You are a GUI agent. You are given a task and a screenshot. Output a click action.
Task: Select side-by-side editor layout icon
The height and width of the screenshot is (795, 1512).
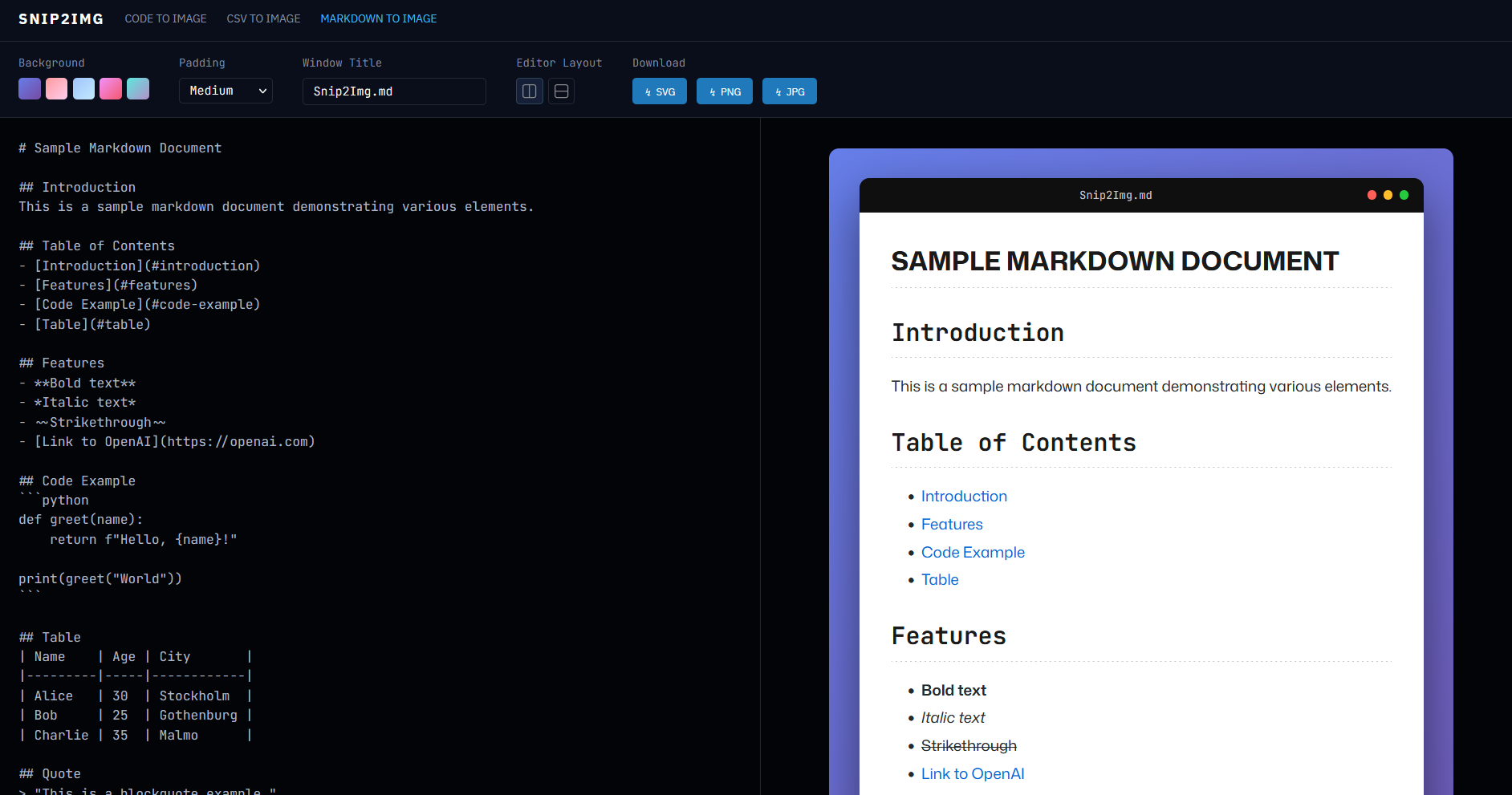(x=530, y=91)
